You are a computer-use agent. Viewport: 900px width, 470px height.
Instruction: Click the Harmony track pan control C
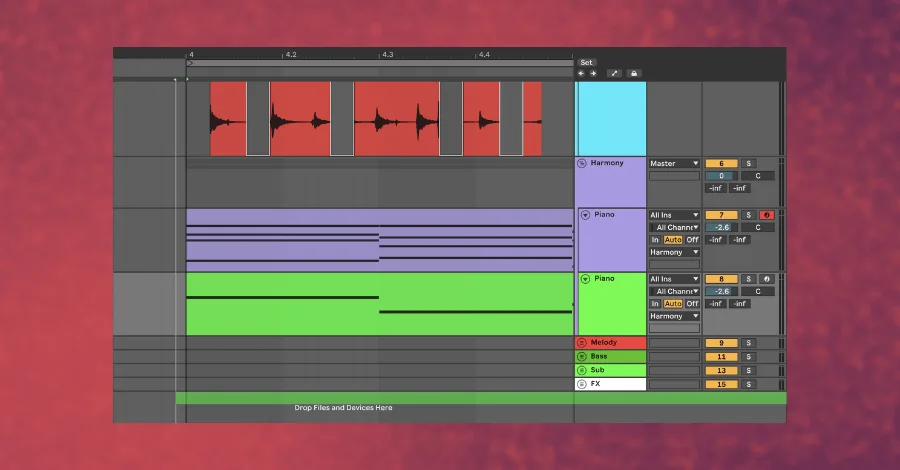758,176
